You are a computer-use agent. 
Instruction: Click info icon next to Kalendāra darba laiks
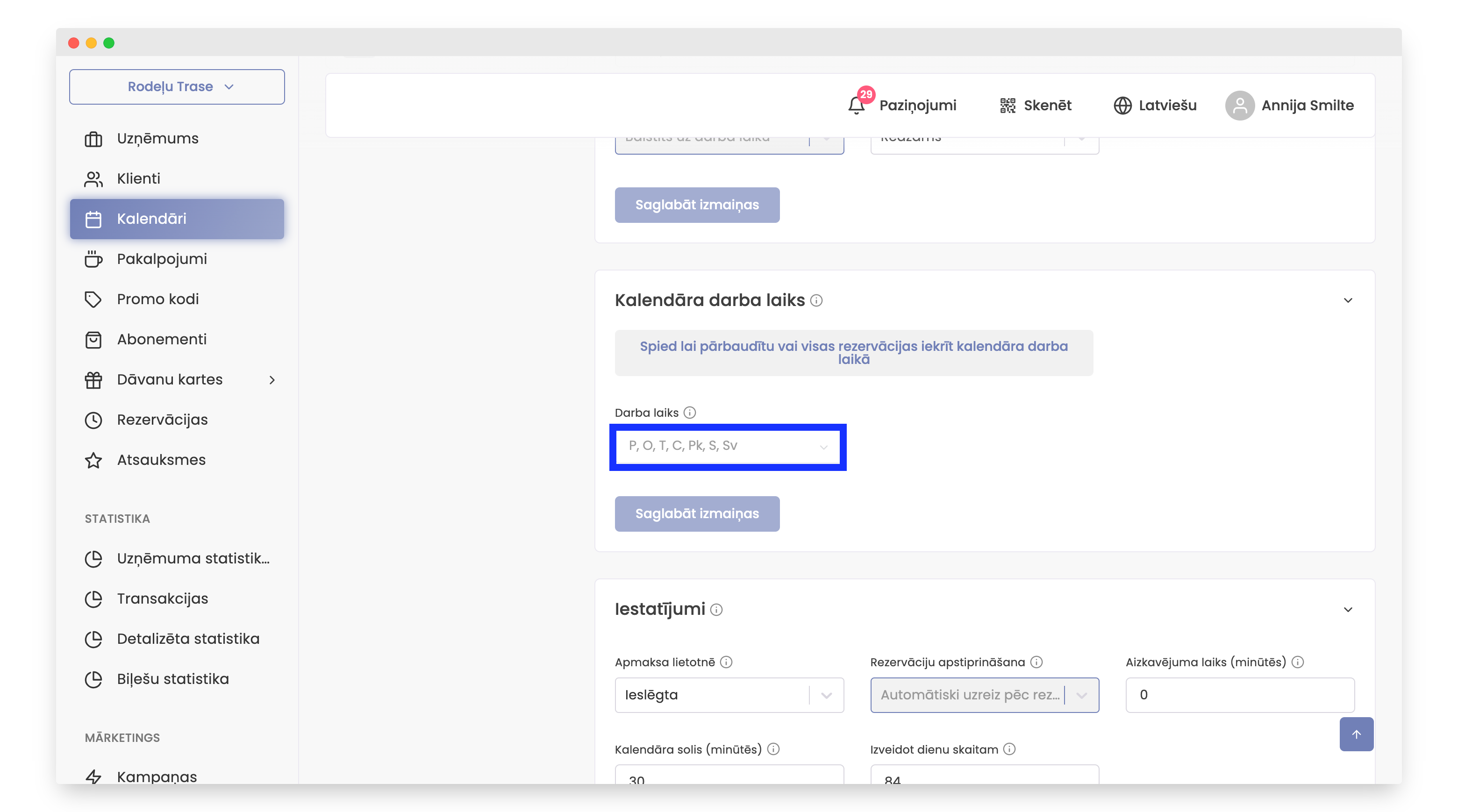(x=816, y=300)
